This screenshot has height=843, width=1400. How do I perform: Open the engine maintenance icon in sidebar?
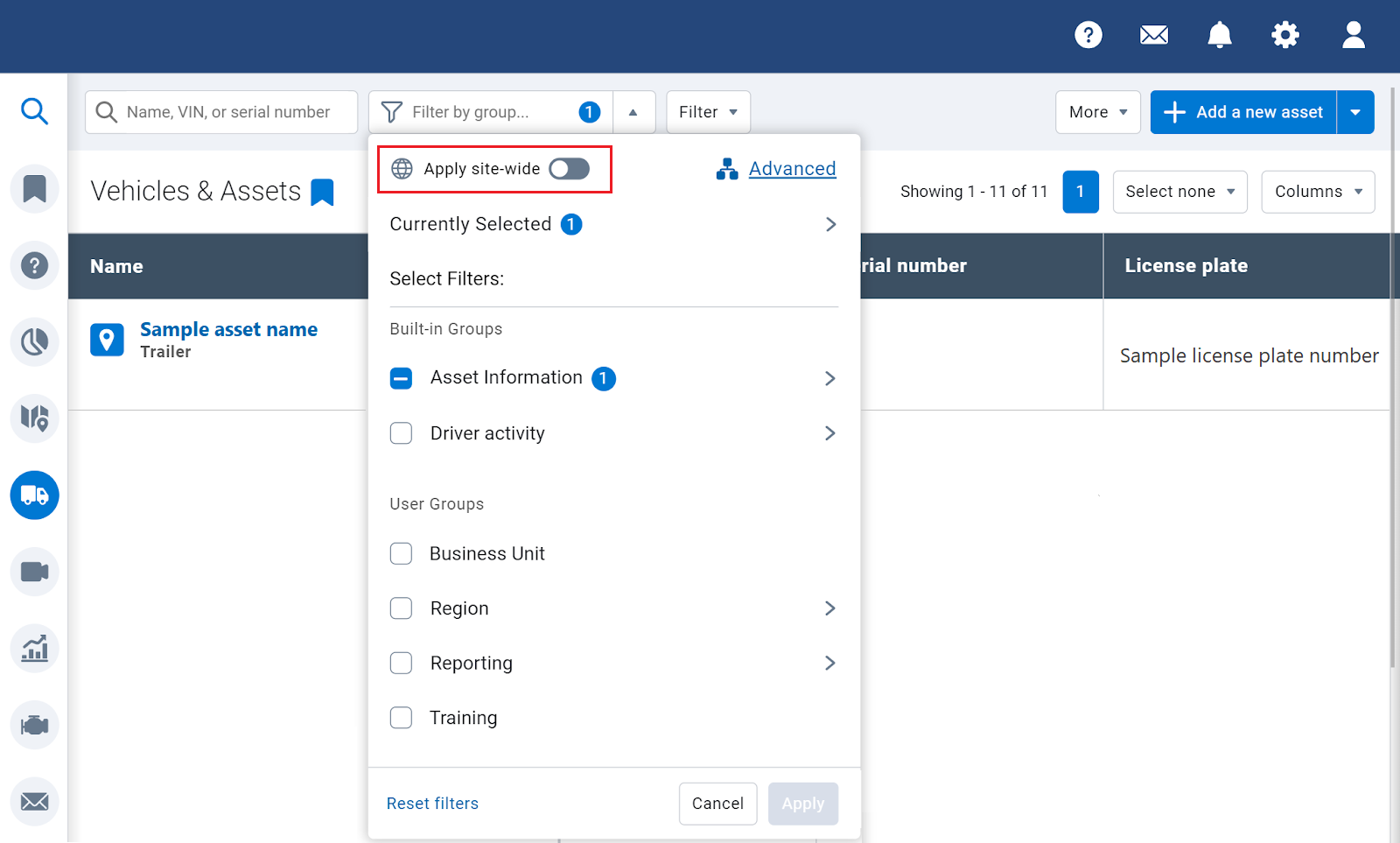35,724
